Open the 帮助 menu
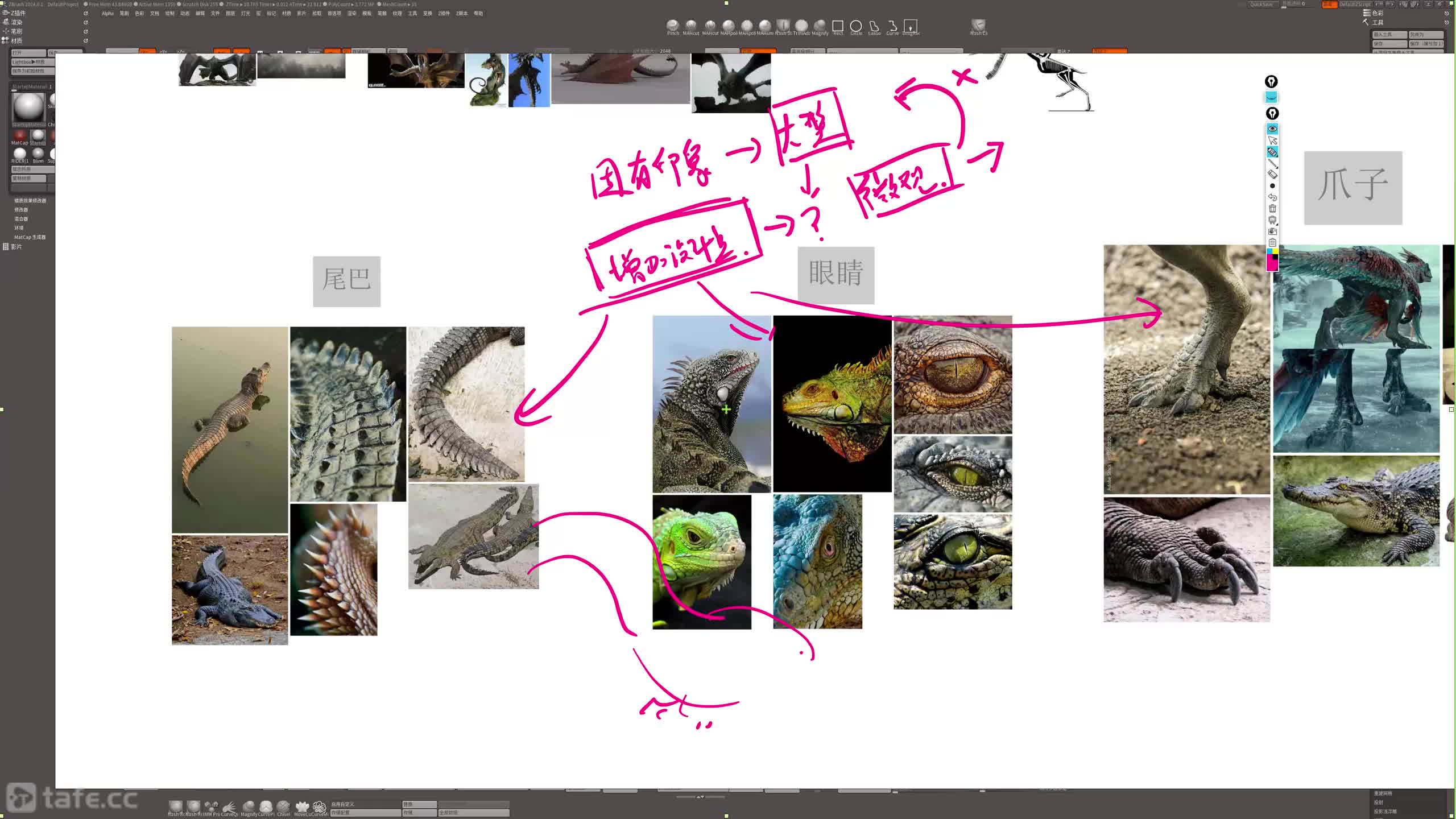1456x819 pixels. [478, 14]
